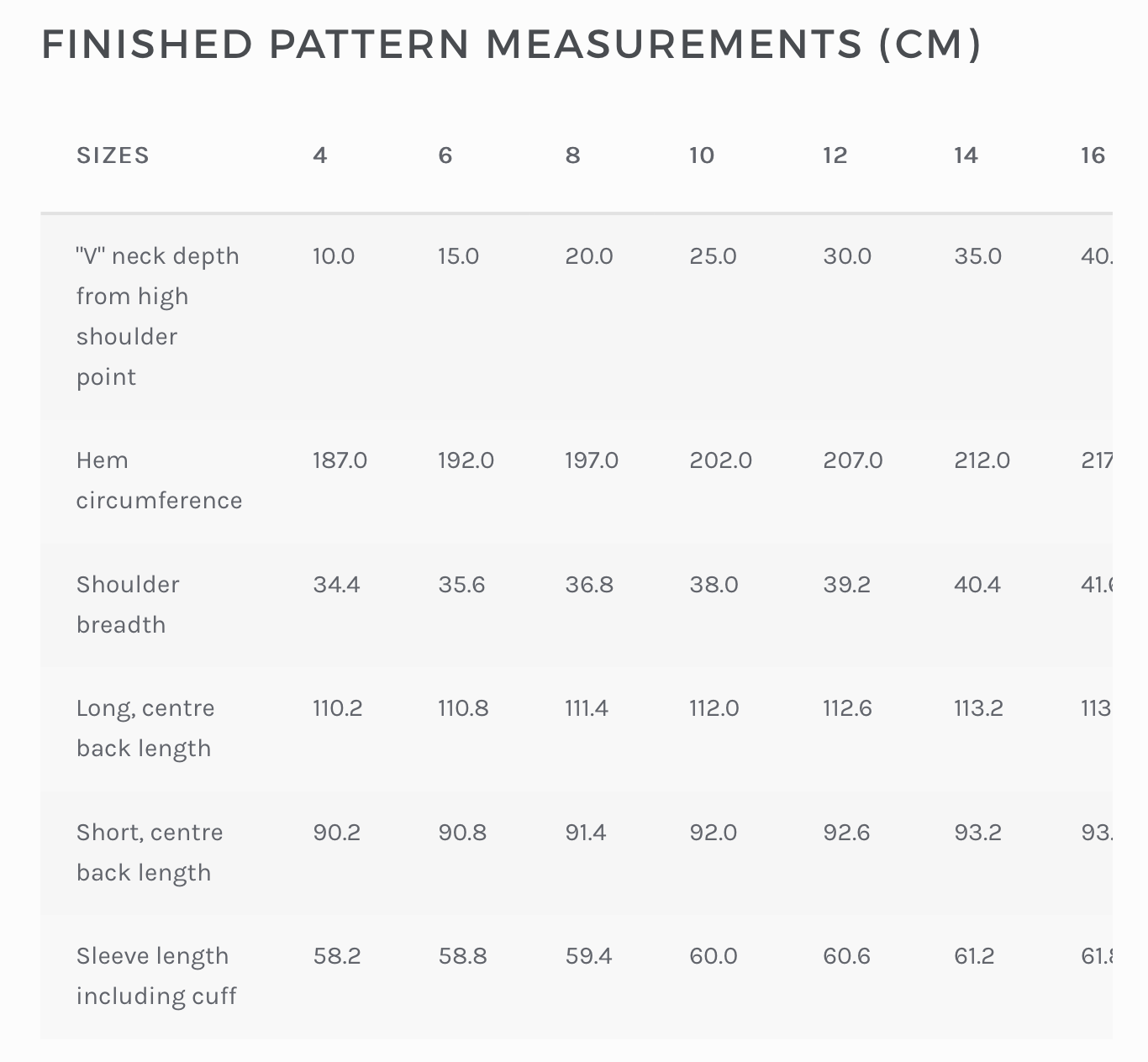
Task: Click the 58.2 sleeve length value
Action: point(337,956)
